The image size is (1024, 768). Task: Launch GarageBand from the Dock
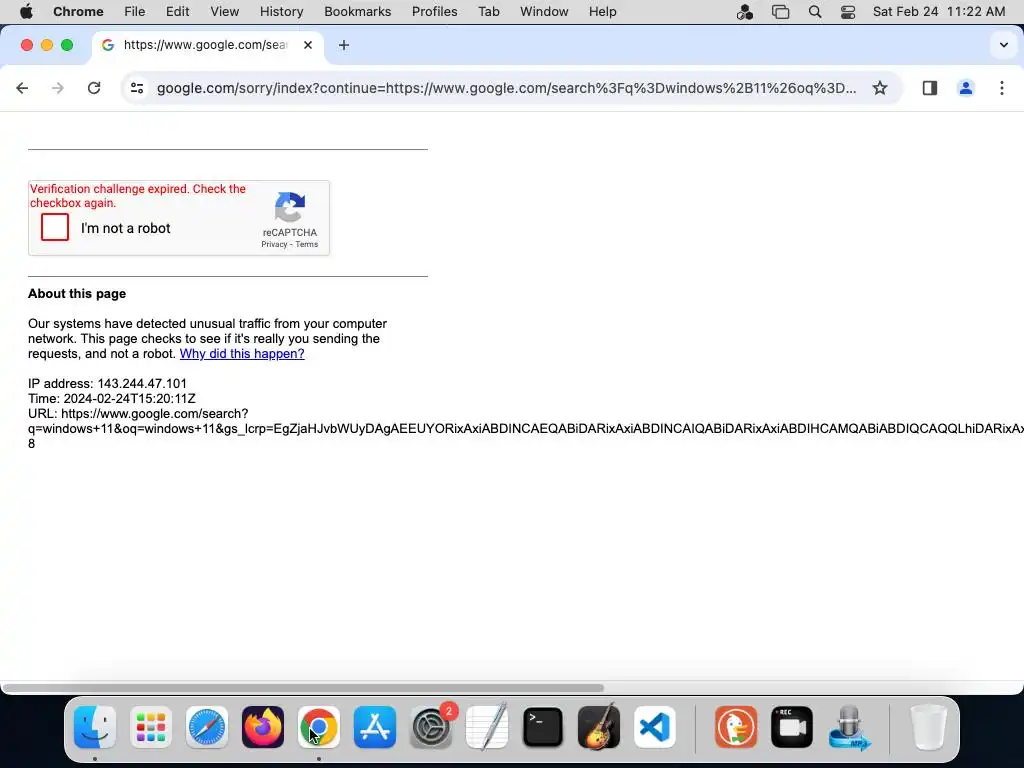(599, 727)
